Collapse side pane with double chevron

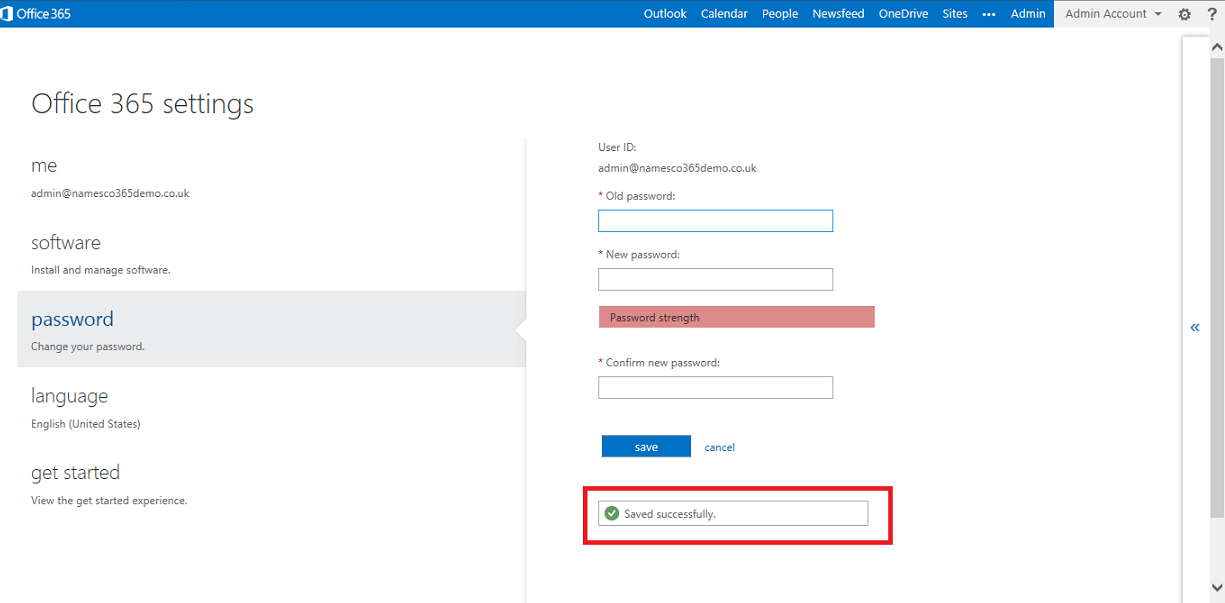1195,327
